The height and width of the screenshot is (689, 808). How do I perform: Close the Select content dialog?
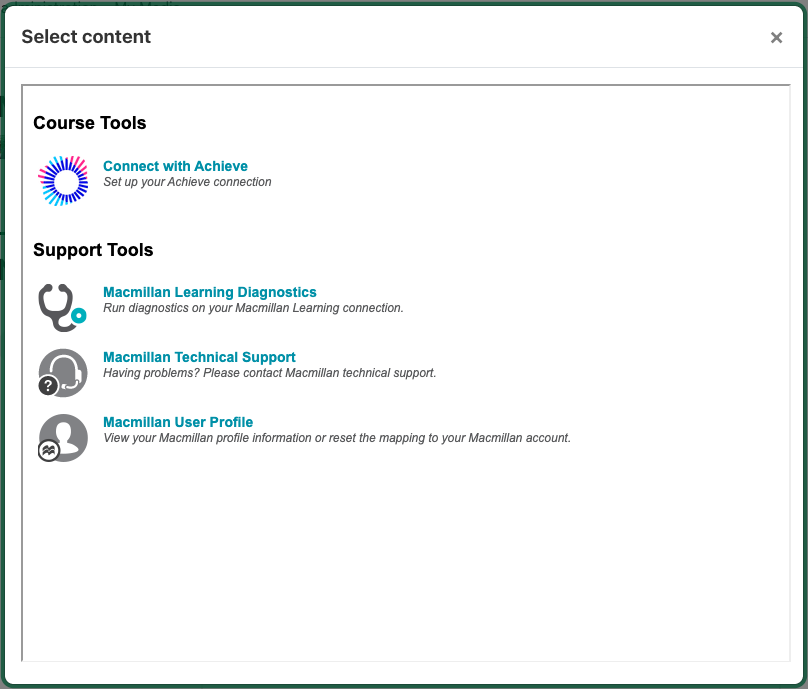coord(776,38)
